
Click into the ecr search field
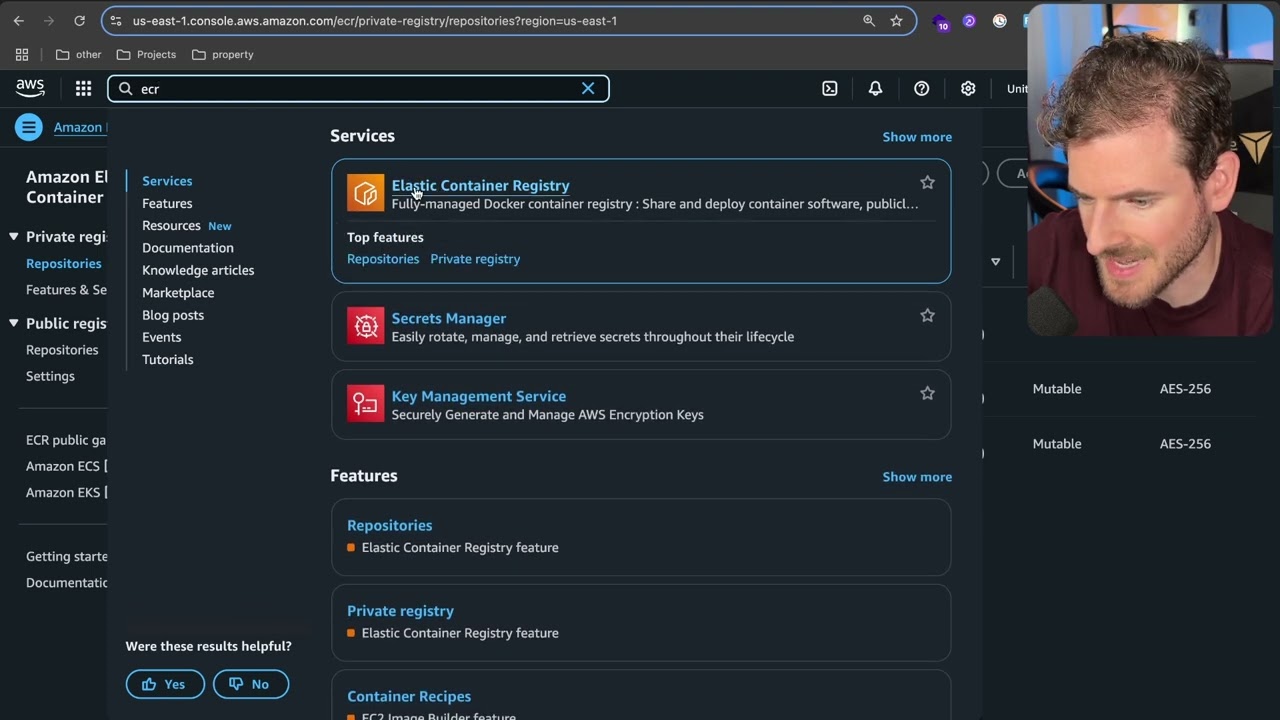[358, 88]
